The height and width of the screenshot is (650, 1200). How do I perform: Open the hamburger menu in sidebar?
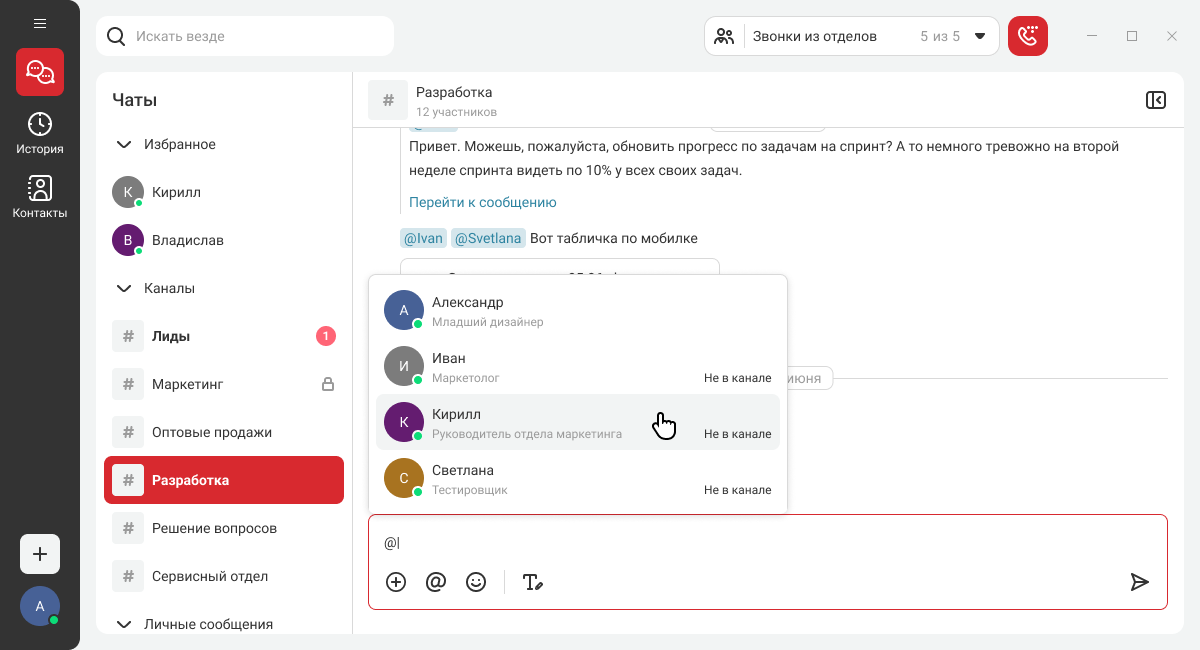pos(40,23)
